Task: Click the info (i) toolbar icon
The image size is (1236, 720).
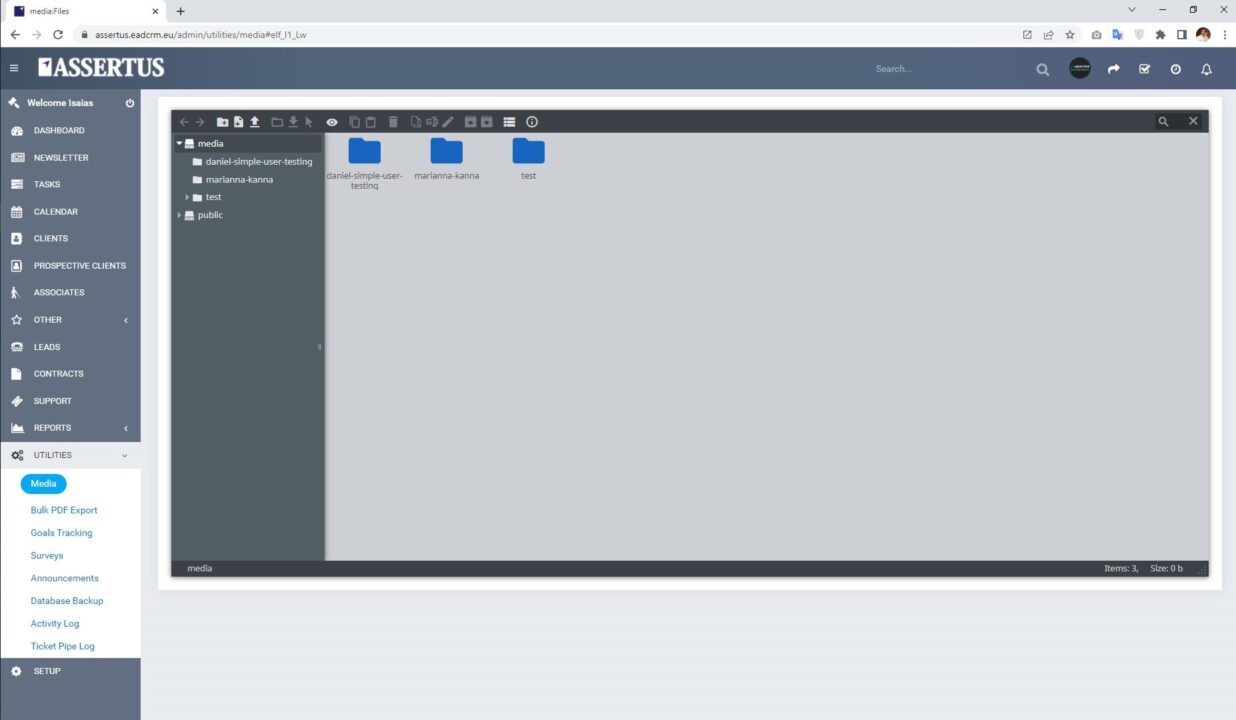Action: pos(532,122)
